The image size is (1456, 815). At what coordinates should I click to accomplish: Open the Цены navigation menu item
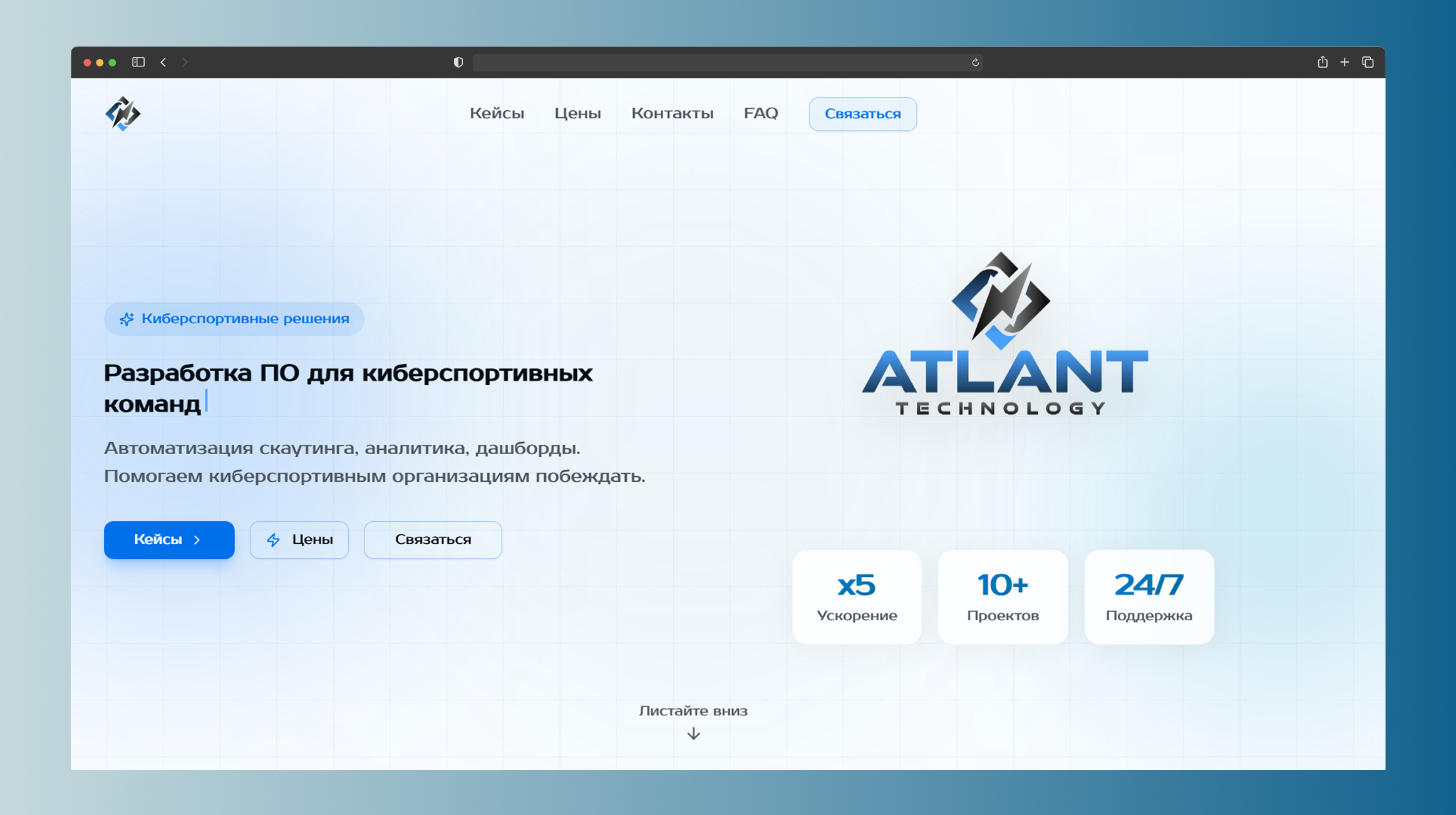tap(577, 113)
